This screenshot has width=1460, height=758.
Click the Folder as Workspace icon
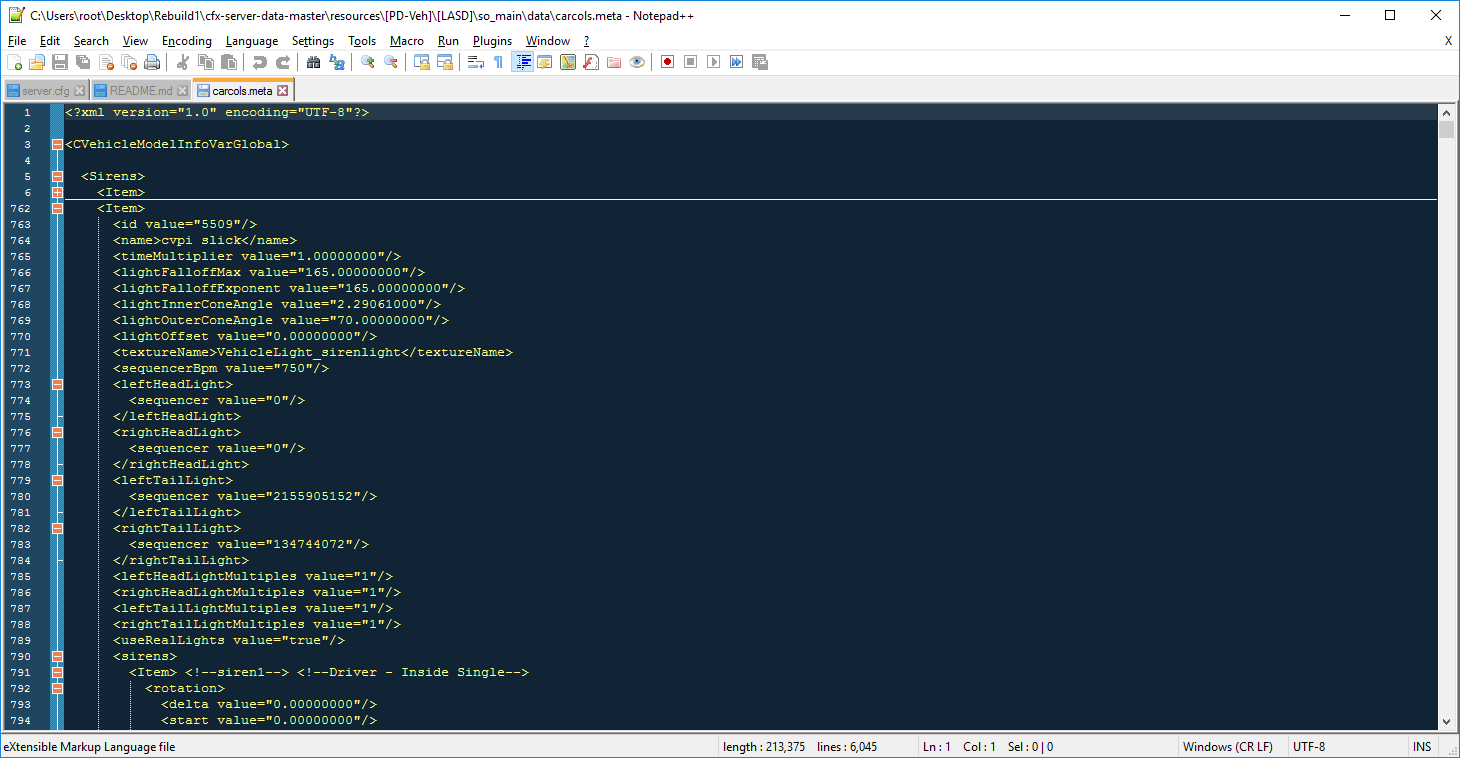pyautogui.click(x=613, y=62)
